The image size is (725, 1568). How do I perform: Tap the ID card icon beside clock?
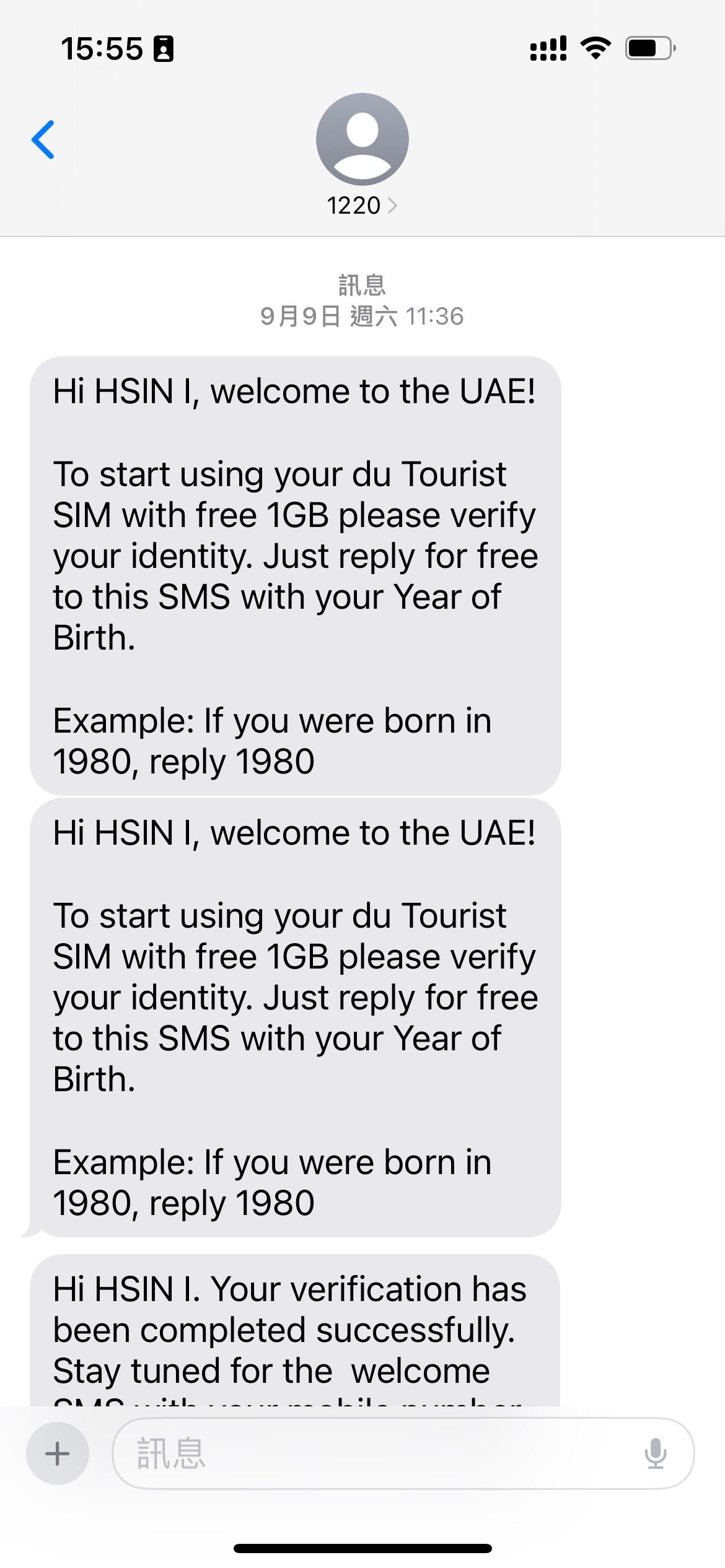pyautogui.click(x=164, y=49)
